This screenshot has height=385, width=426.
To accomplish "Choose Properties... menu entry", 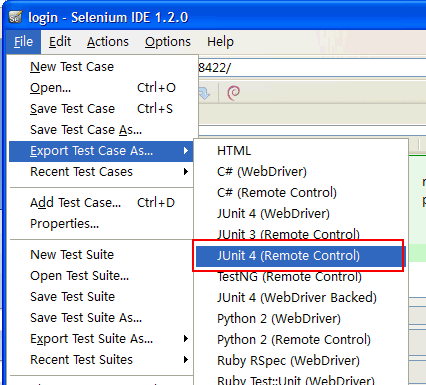I will [x=65, y=224].
